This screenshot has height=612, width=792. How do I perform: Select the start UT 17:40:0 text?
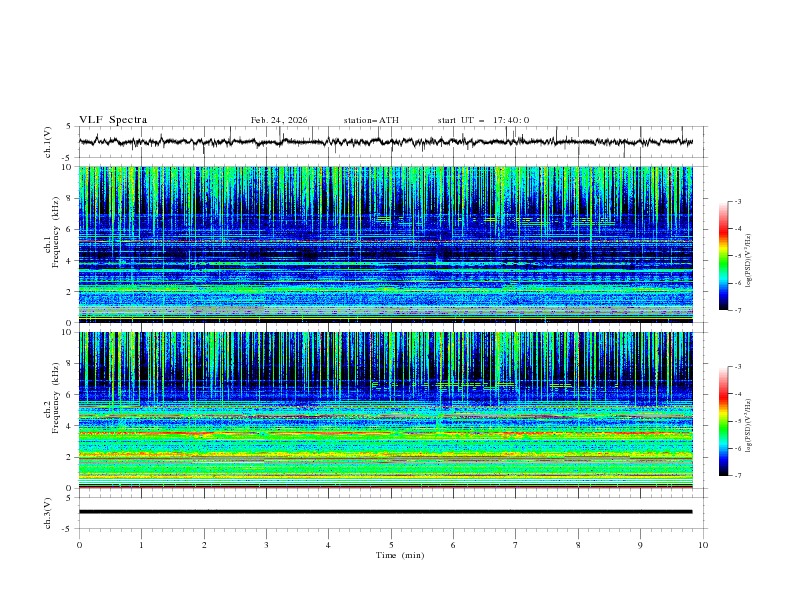pyautogui.click(x=483, y=120)
